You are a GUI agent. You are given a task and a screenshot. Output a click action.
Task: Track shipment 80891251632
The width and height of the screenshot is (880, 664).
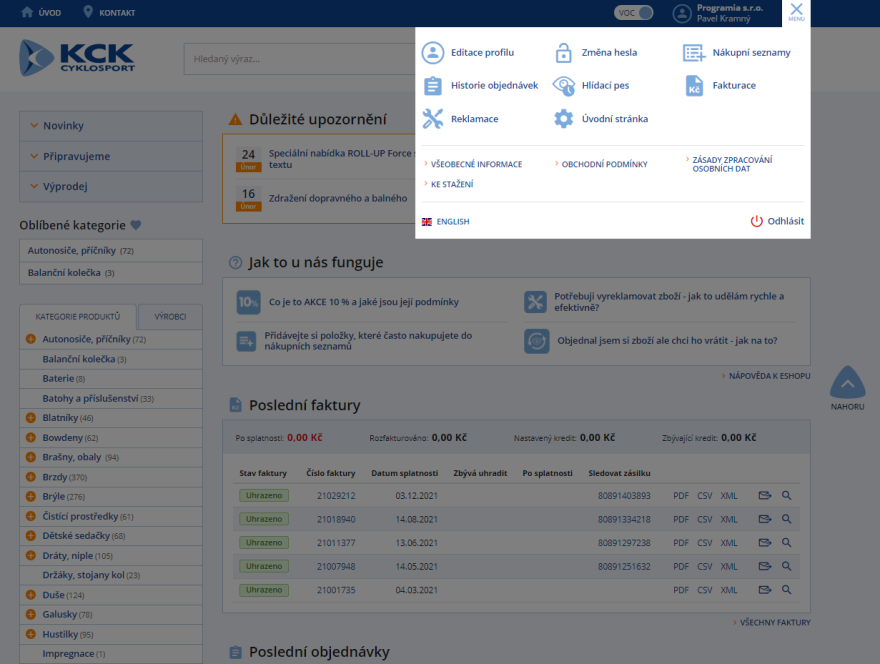click(x=624, y=566)
